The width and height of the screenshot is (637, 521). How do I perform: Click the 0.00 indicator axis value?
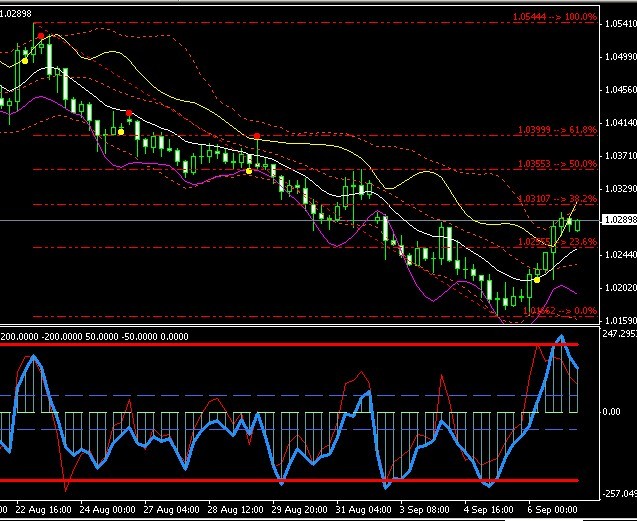[x=611, y=412]
